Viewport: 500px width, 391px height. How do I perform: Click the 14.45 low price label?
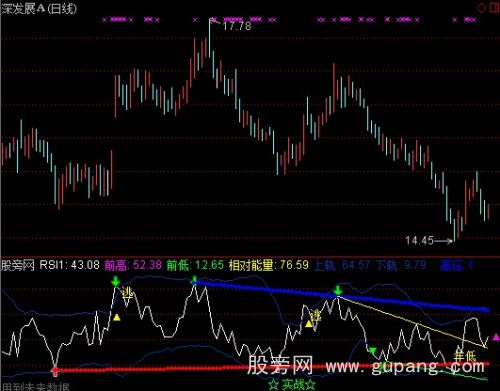point(419,240)
